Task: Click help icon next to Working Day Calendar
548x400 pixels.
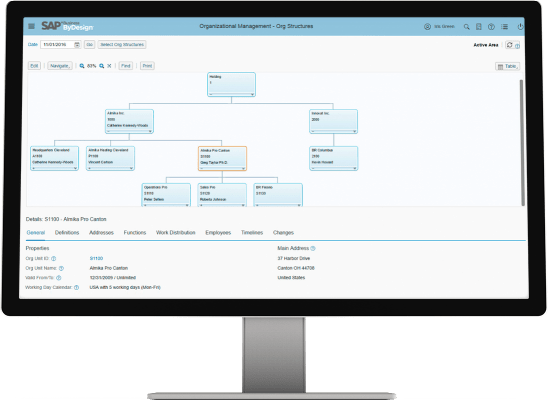Action: click(x=76, y=288)
